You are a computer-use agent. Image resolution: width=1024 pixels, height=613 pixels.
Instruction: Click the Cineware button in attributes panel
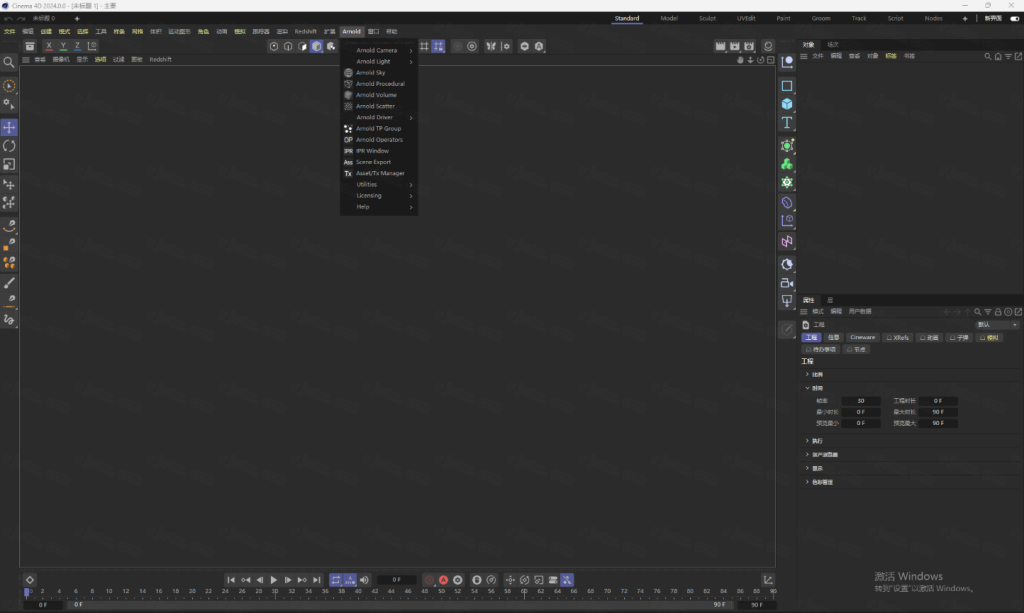(862, 338)
